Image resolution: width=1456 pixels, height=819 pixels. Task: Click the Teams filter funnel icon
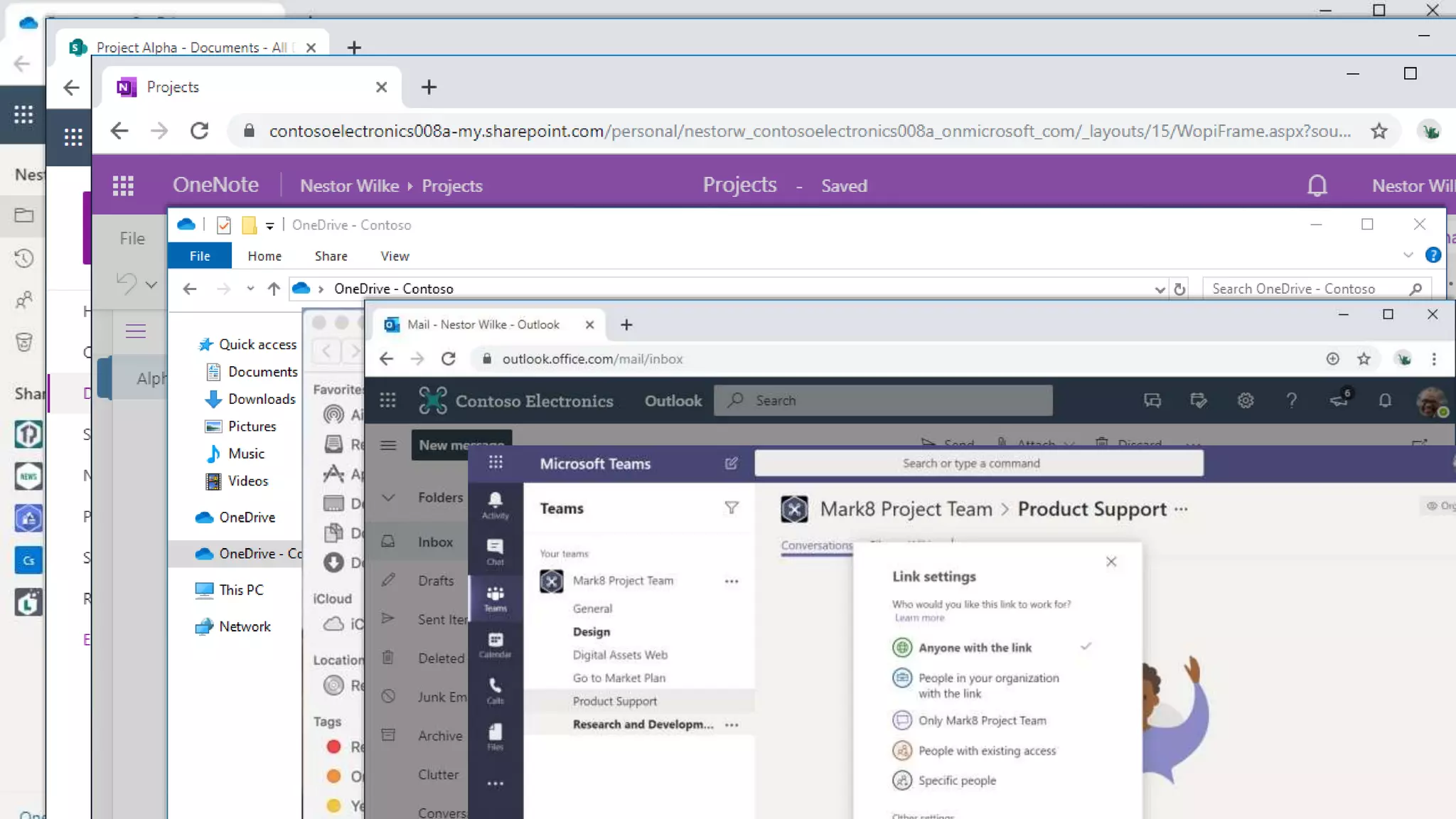point(731,508)
